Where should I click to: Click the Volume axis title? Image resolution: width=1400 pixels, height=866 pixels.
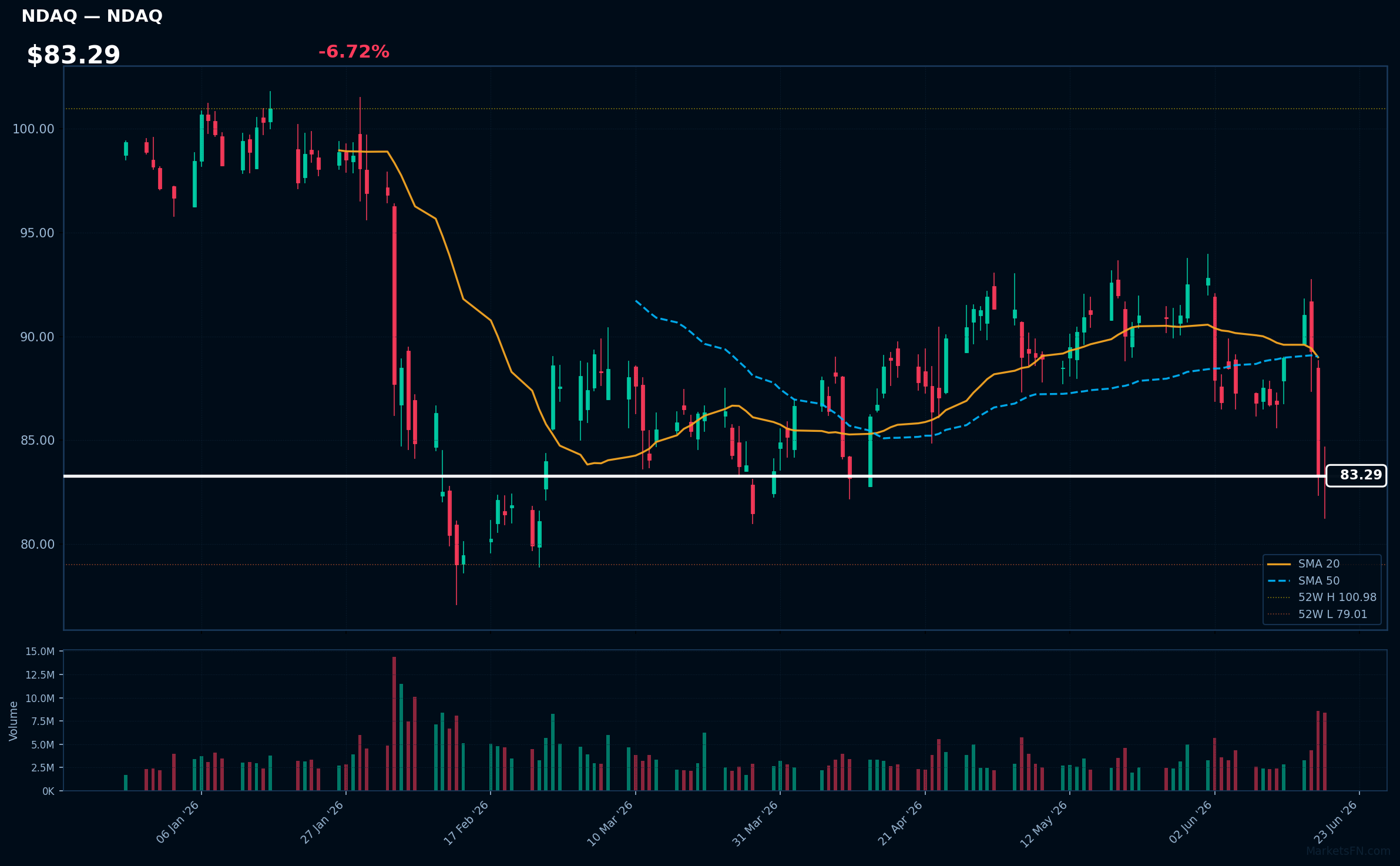[14, 721]
